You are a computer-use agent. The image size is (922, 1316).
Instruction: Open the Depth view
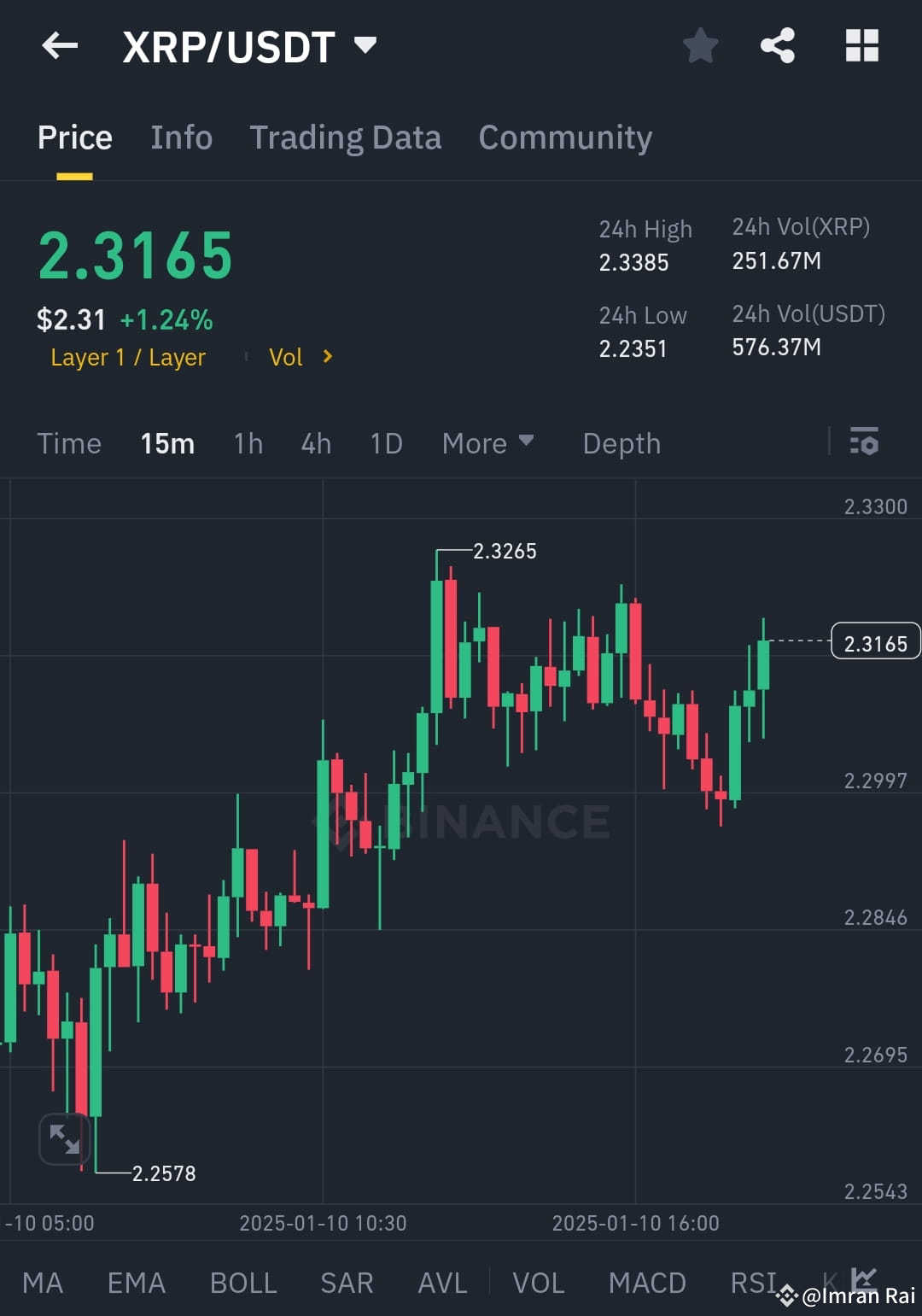click(x=621, y=443)
